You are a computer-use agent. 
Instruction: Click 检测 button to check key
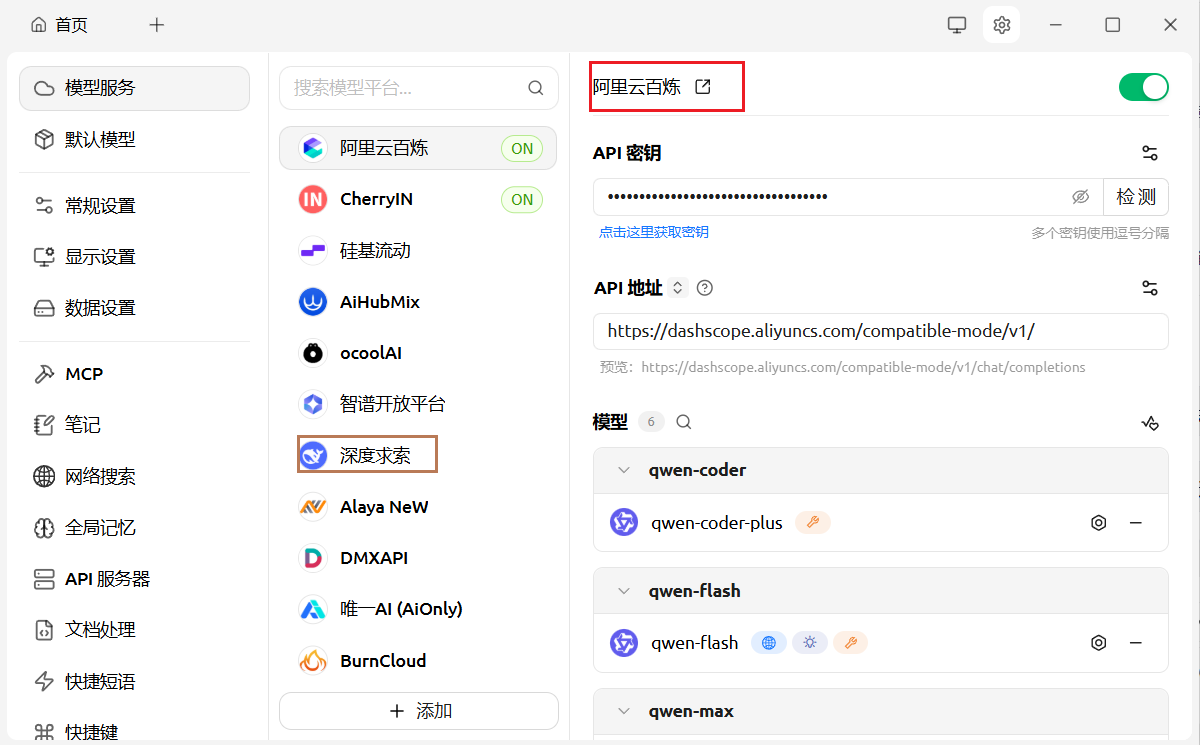1136,197
